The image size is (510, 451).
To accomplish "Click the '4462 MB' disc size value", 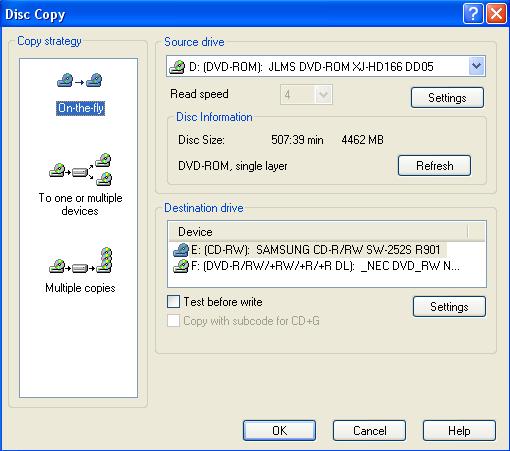I will [x=362, y=140].
